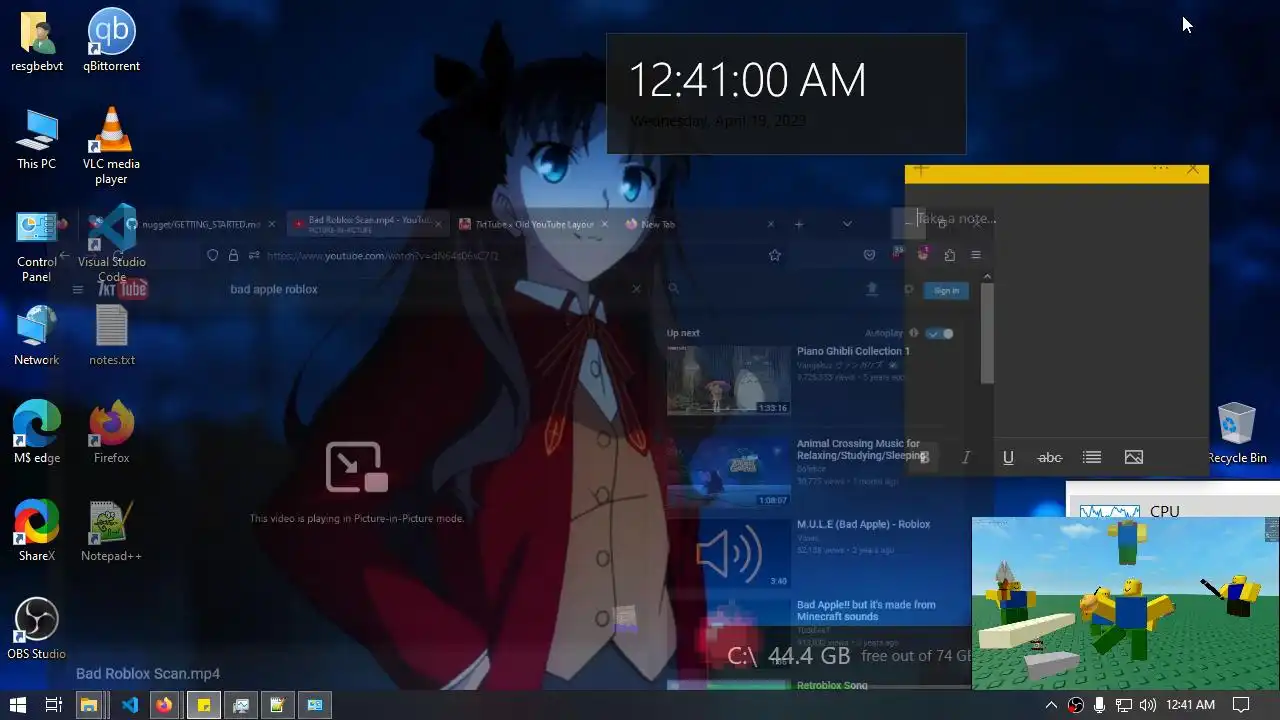Open the M.U.L.E (Bad Apple) - Roblox video
The image size is (1280, 720).
click(863, 524)
